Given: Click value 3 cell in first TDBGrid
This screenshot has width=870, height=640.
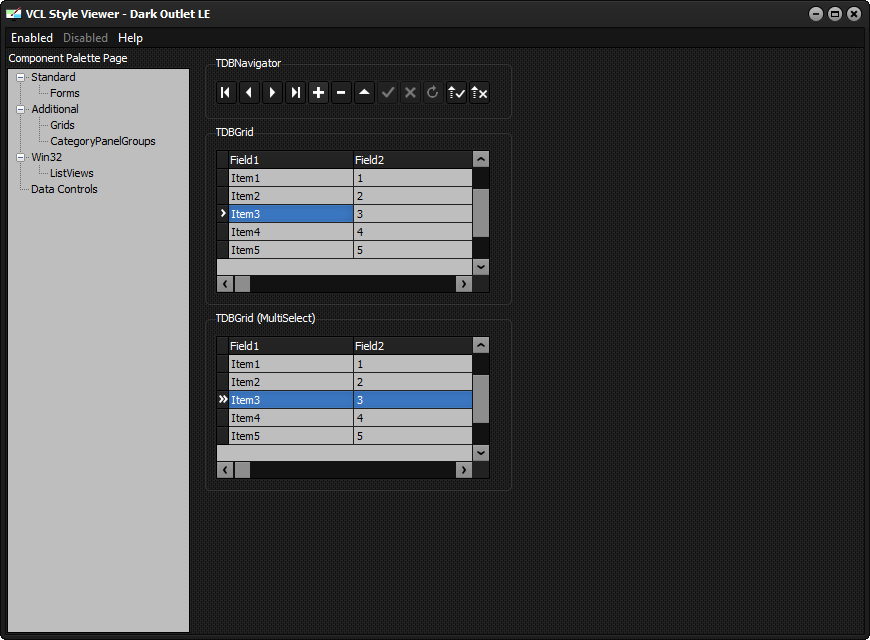Looking at the screenshot, I should (413, 214).
